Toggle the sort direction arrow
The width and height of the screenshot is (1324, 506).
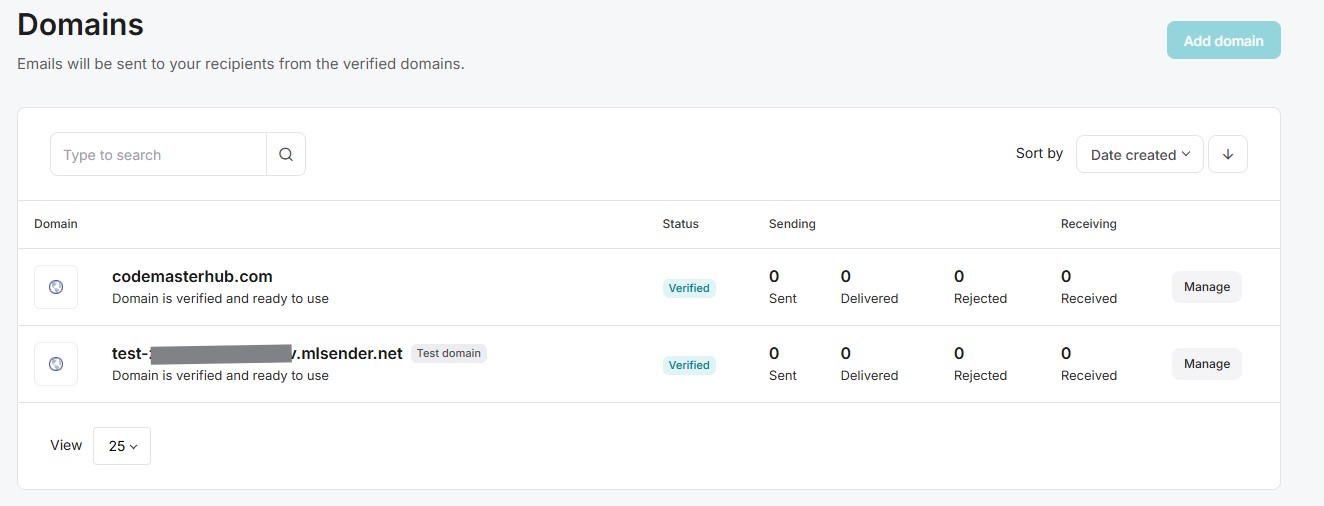1228,155
